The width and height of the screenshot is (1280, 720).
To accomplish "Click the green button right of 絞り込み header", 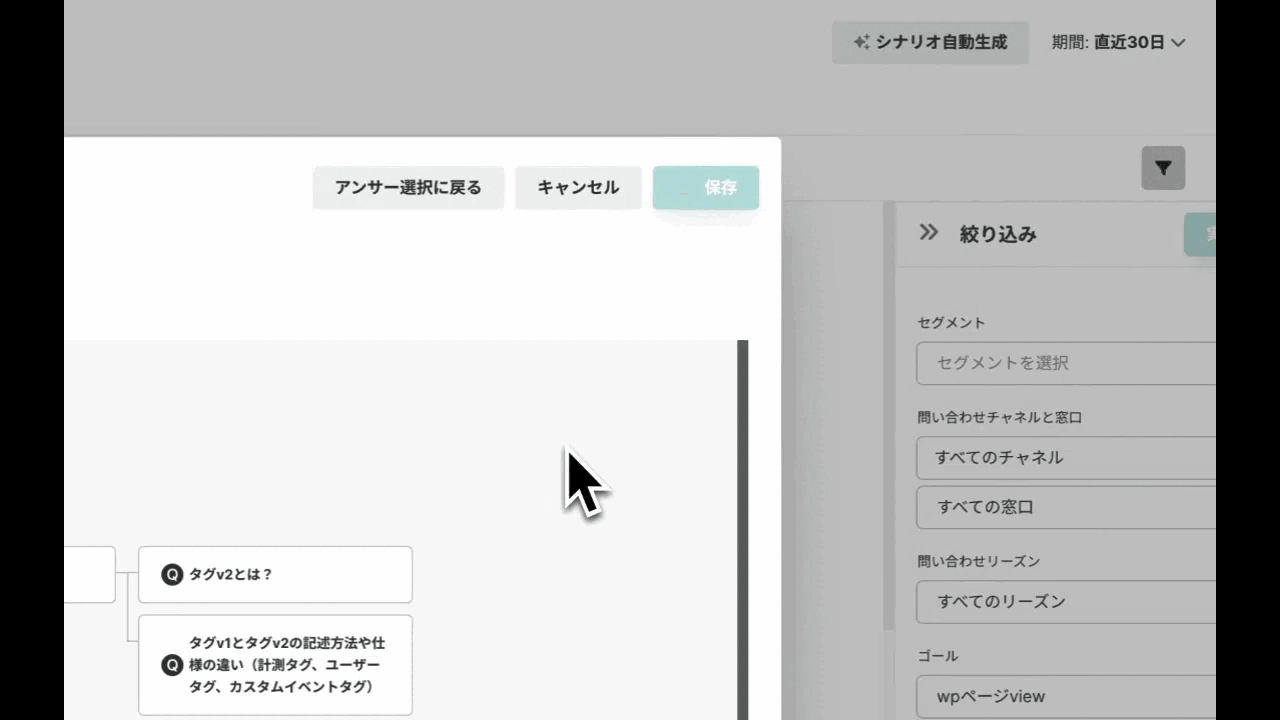I will [1200, 235].
